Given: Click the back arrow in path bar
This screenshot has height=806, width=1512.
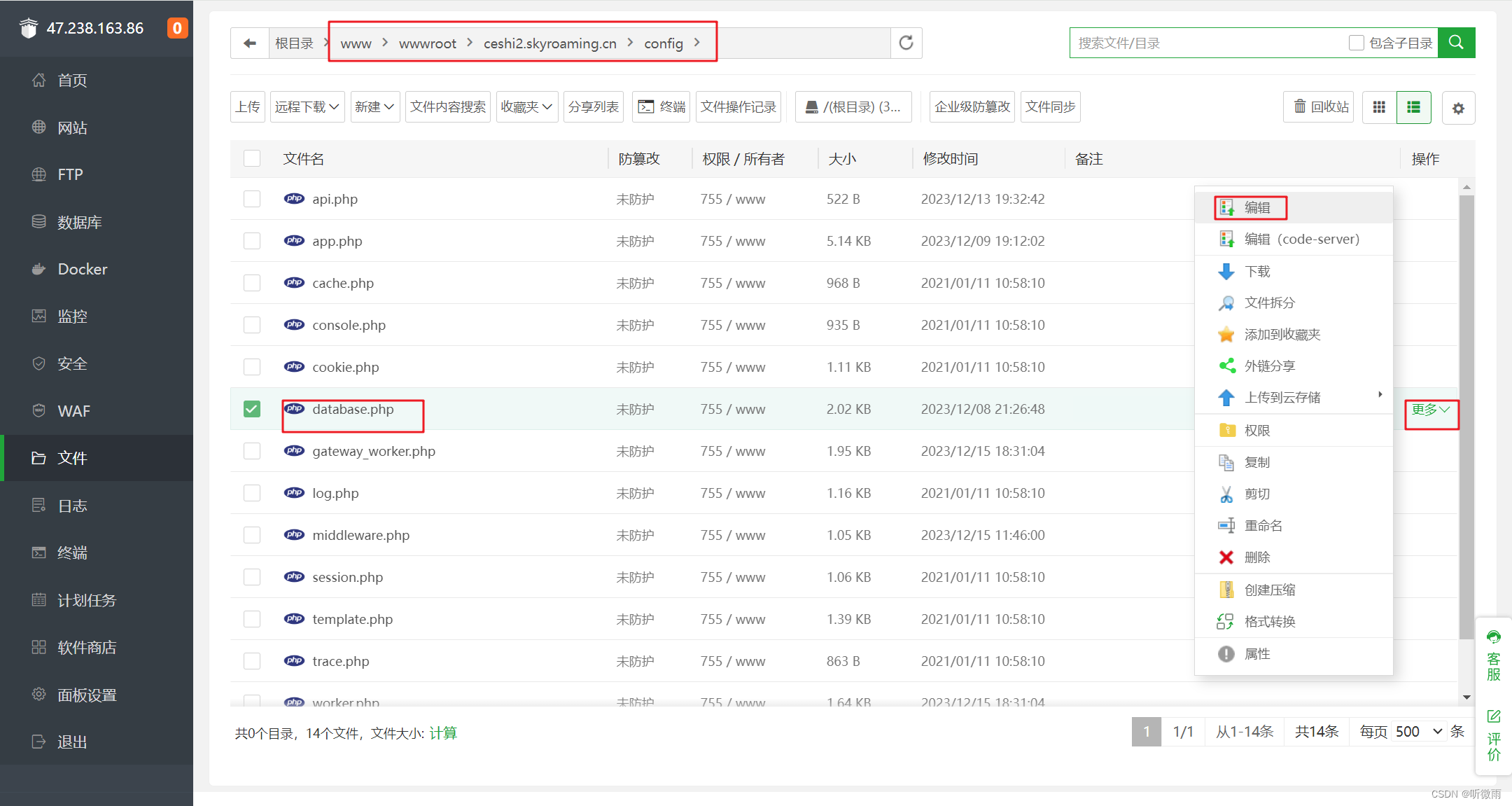Looking at the screenshot, I should click(x=250, y=43).
